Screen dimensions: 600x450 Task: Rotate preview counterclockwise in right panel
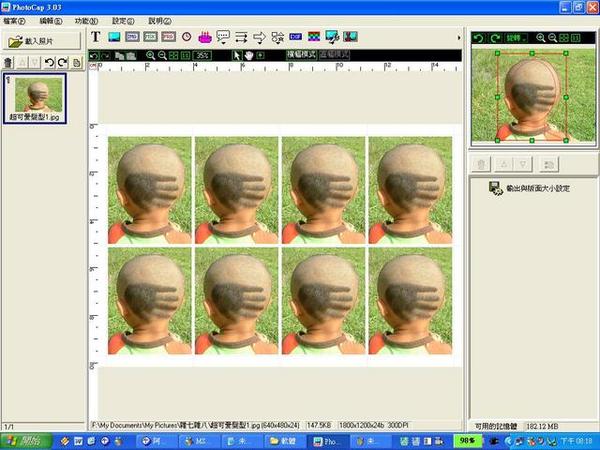point(478,38)
